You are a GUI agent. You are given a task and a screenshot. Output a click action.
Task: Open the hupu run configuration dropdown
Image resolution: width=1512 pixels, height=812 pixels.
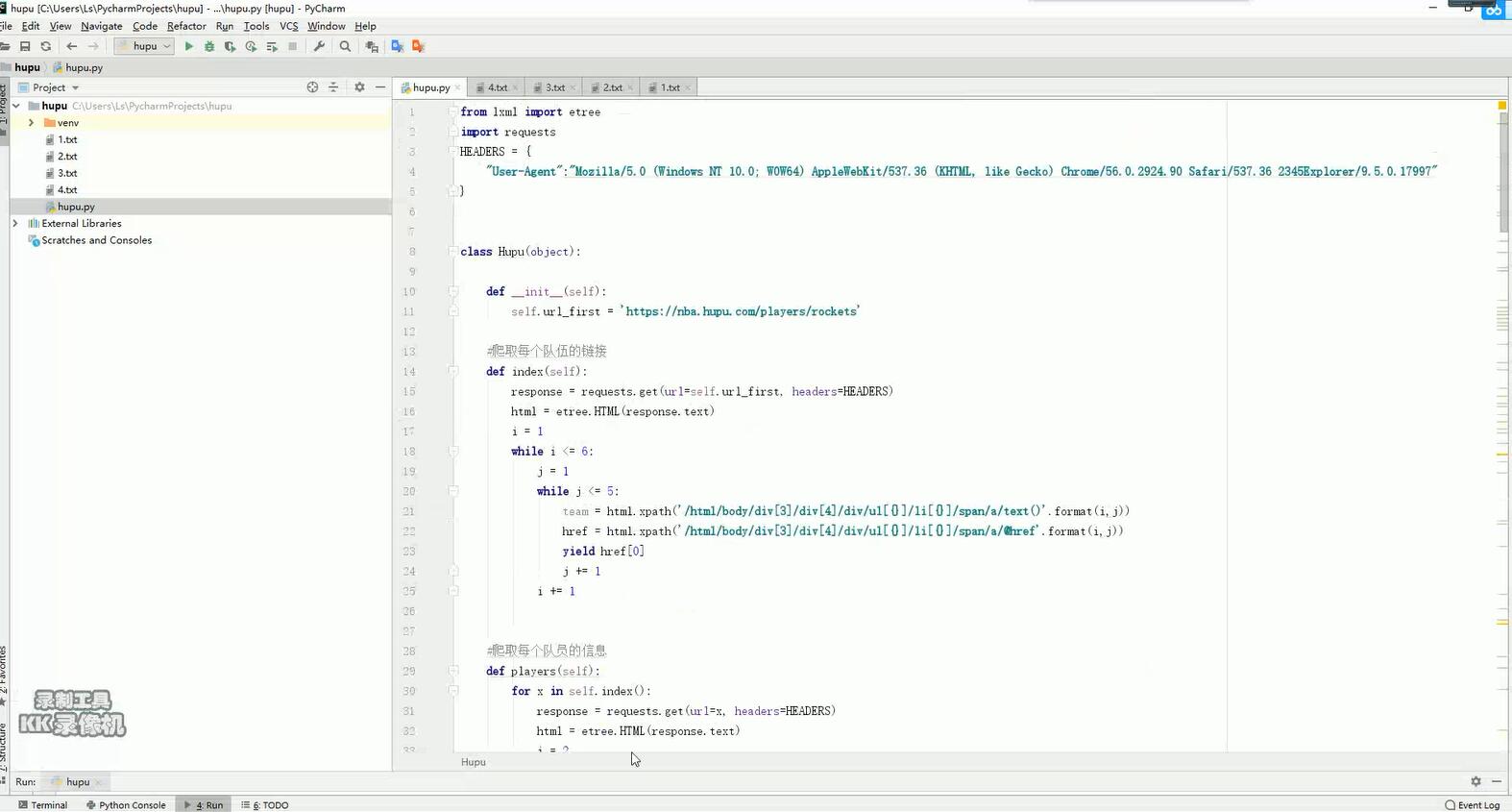click(144, 46)
